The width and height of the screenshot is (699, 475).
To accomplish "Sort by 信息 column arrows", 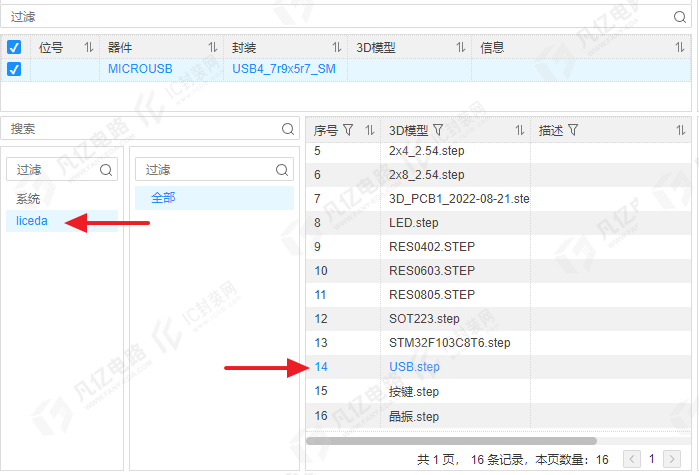I will (x=679, y=47).
